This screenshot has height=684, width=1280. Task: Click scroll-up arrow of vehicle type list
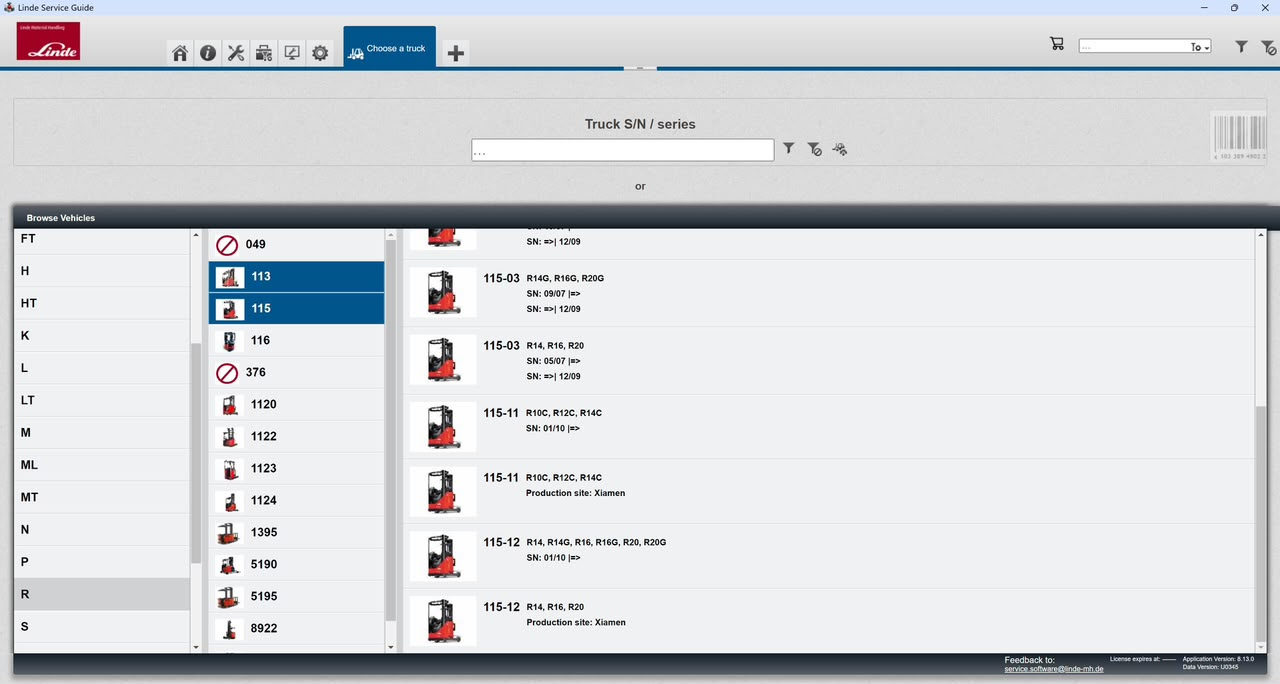click(196, 235)
